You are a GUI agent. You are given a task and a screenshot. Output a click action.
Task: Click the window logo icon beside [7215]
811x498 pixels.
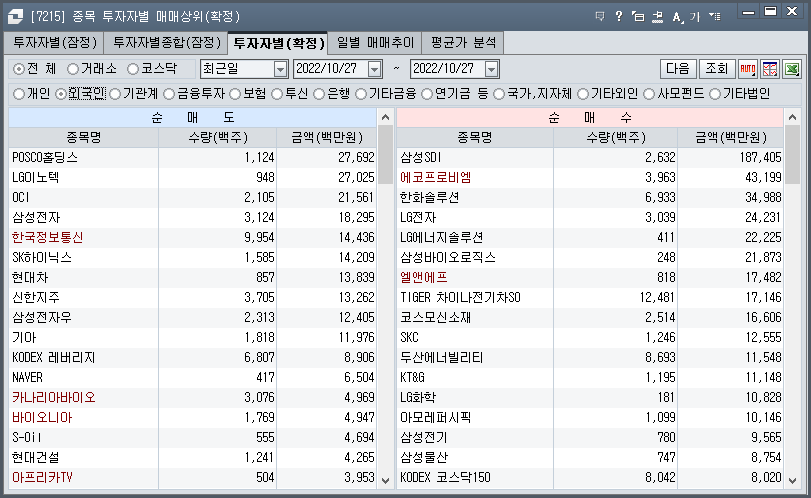(x=15, y=17)
